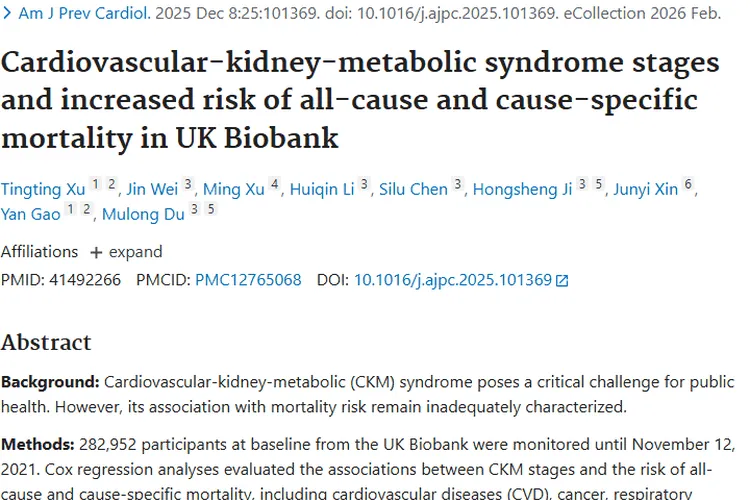The height and width of the screenshot is (500, 750).
Task: Click affiliation superscript 4 after Ming Xu
Action: (275, 184)
